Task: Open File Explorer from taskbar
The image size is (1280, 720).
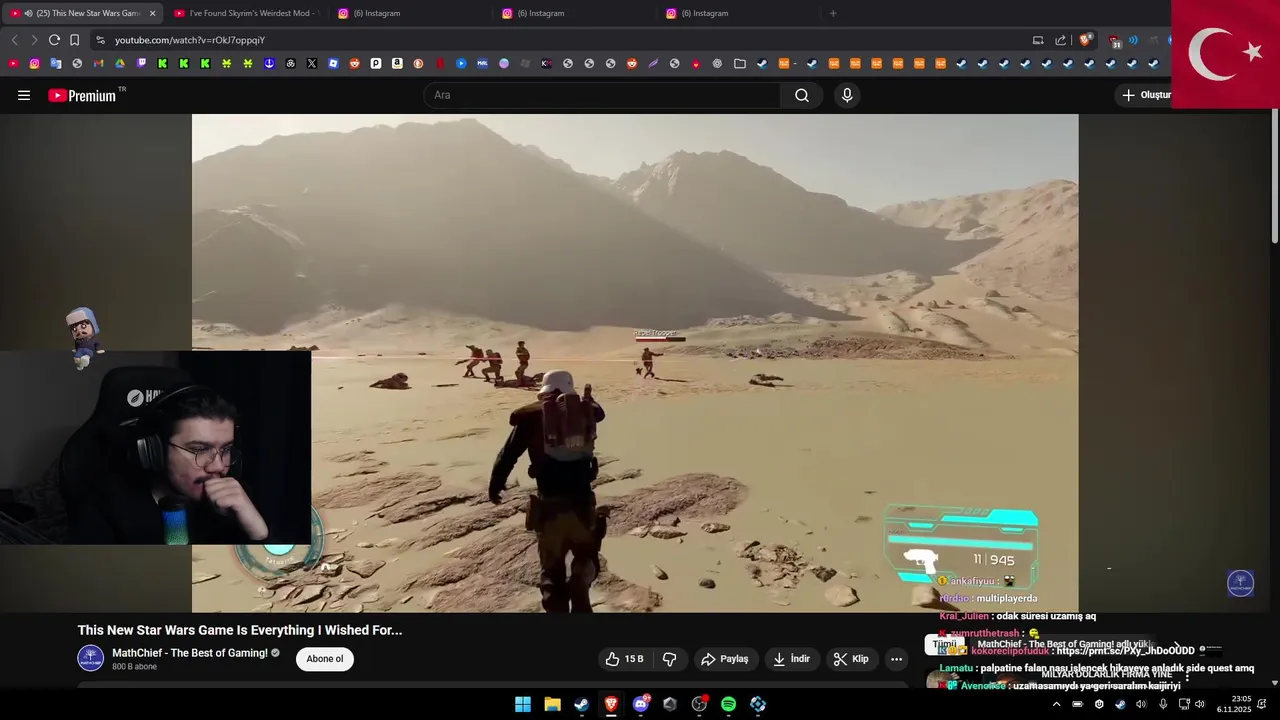Action: click(552, 704)
